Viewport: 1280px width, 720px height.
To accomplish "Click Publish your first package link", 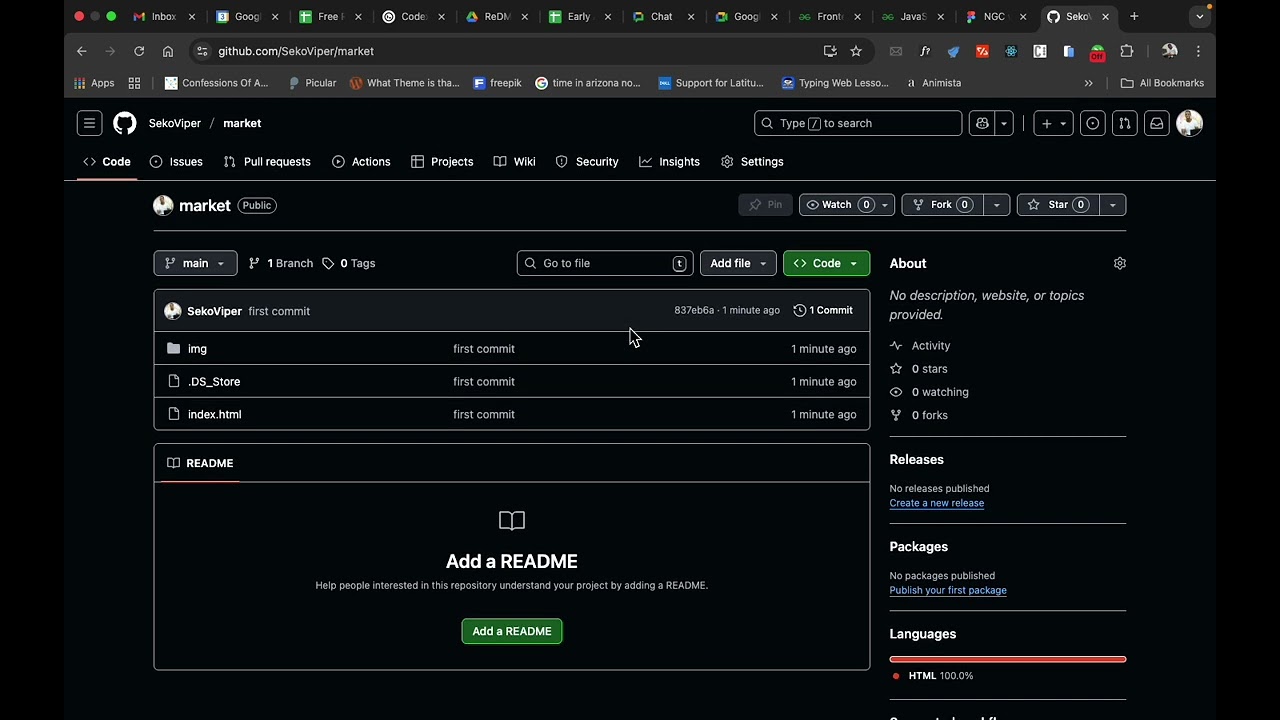I will (x=948, y=590).
